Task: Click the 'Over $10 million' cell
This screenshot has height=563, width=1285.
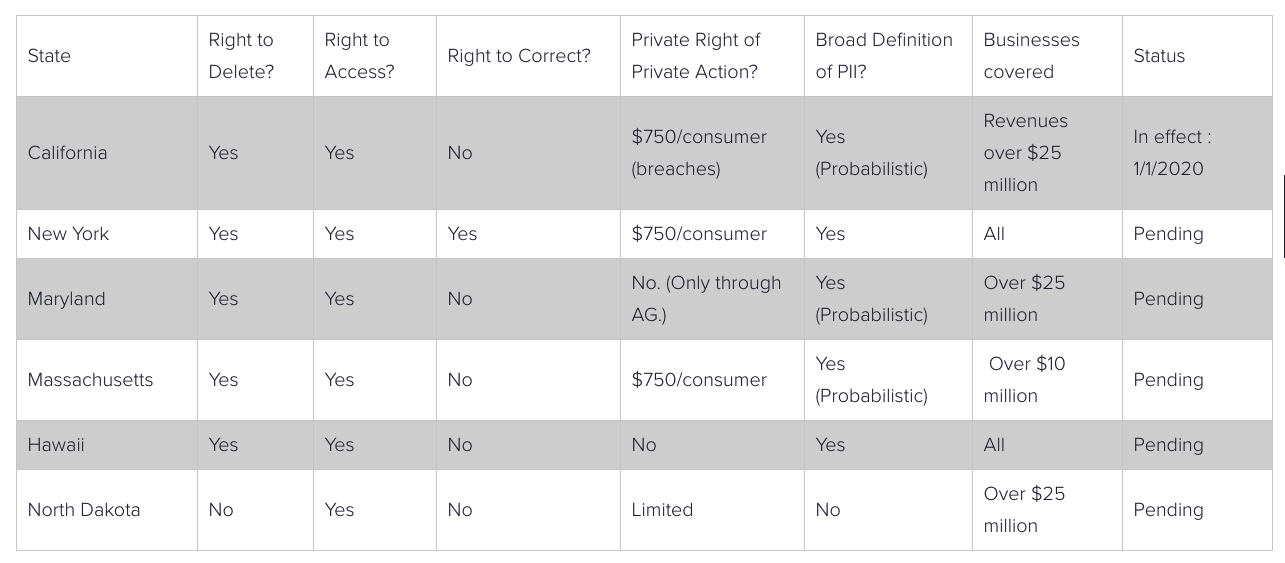Action: pos(1047,380)
